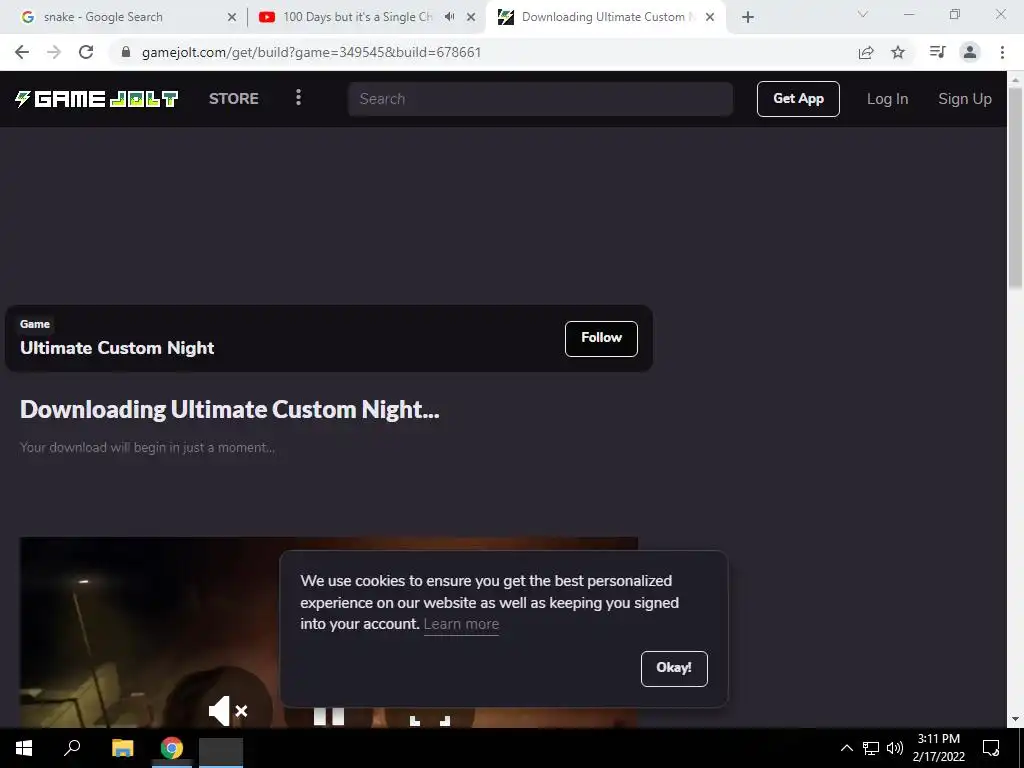Close the Game Jolt download tab
The image size is (1024, 768).
[x=710, y=18]
